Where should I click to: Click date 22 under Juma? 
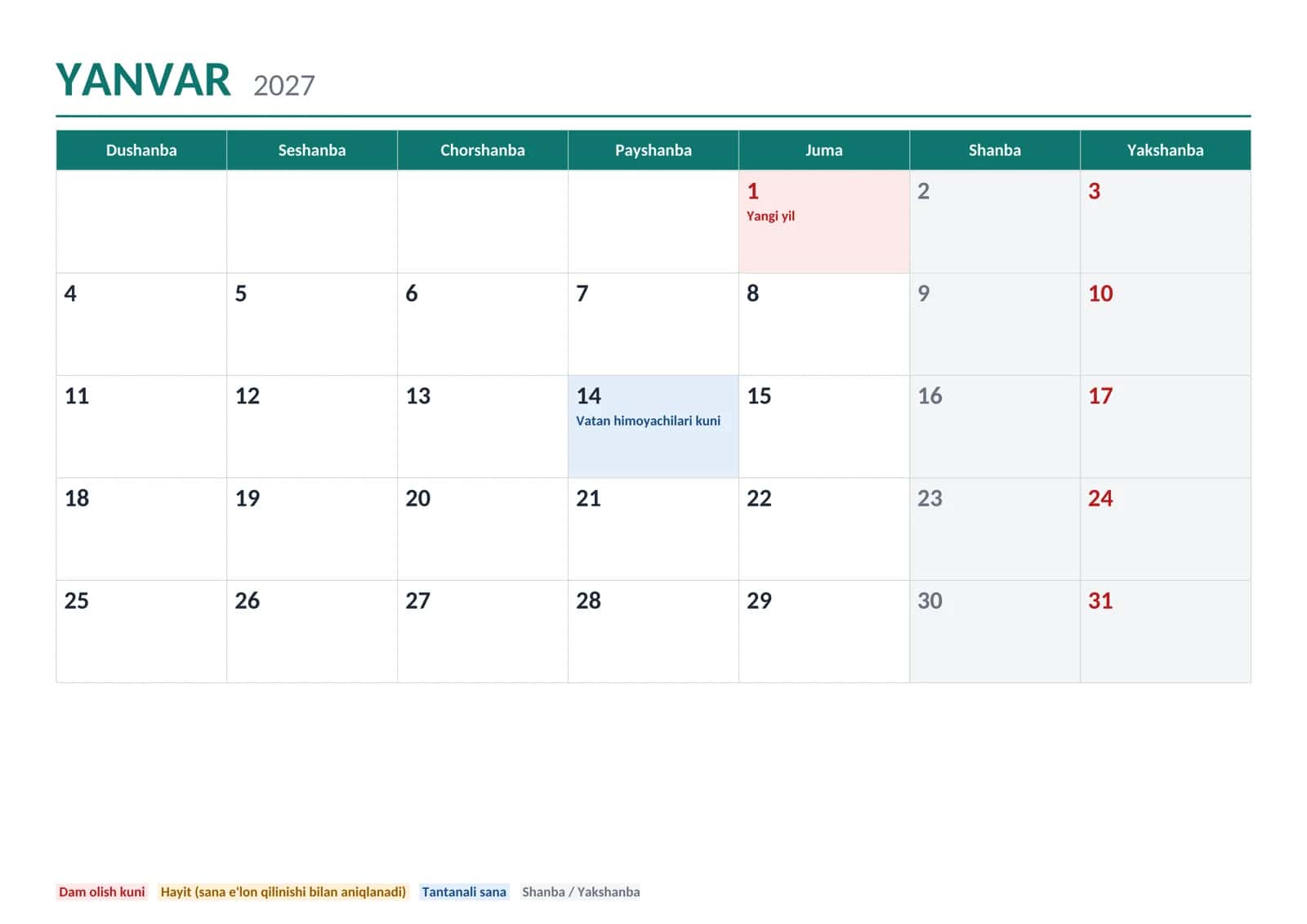(x=760, y=498)
